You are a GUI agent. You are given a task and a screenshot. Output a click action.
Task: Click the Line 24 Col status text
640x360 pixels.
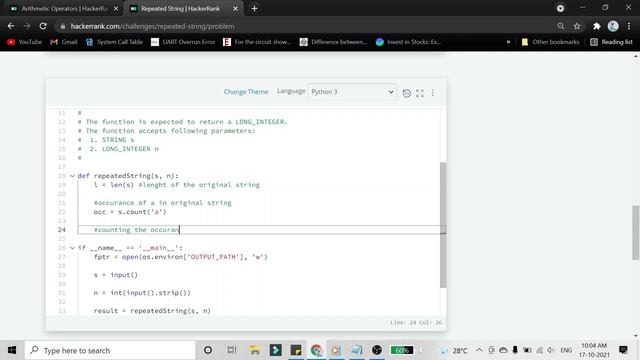tap(416, 322)
